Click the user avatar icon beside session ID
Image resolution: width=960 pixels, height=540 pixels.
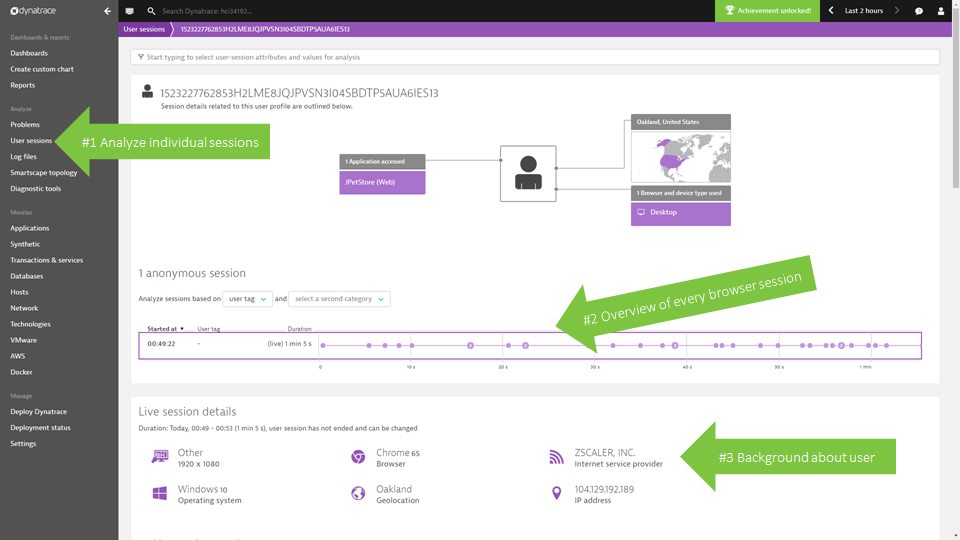(x=147, y=91)
